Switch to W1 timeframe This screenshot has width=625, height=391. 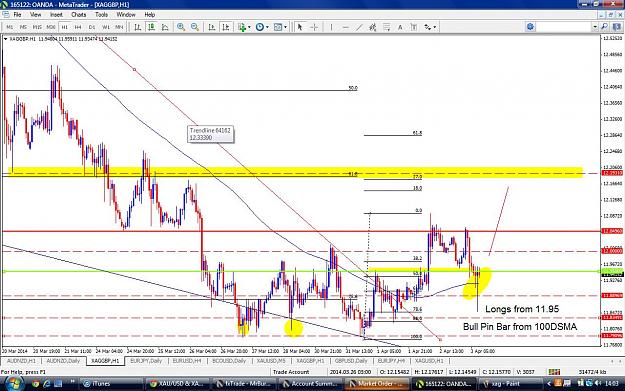click(x=106, y=27)
